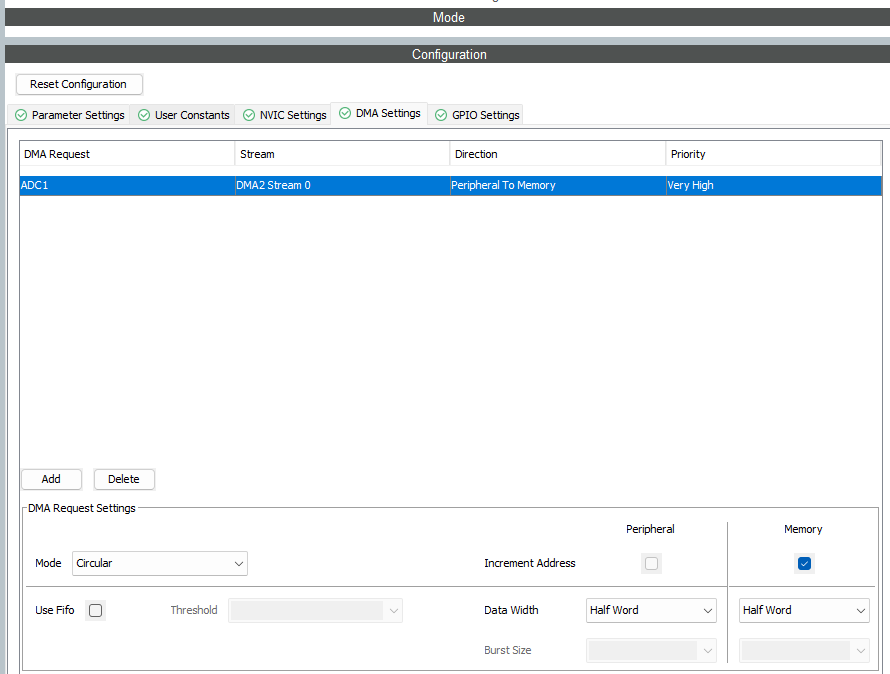Image resolution: width=890 pixels, height=674 pixels.
Task: Click the Priority column header
Action: 773,154
